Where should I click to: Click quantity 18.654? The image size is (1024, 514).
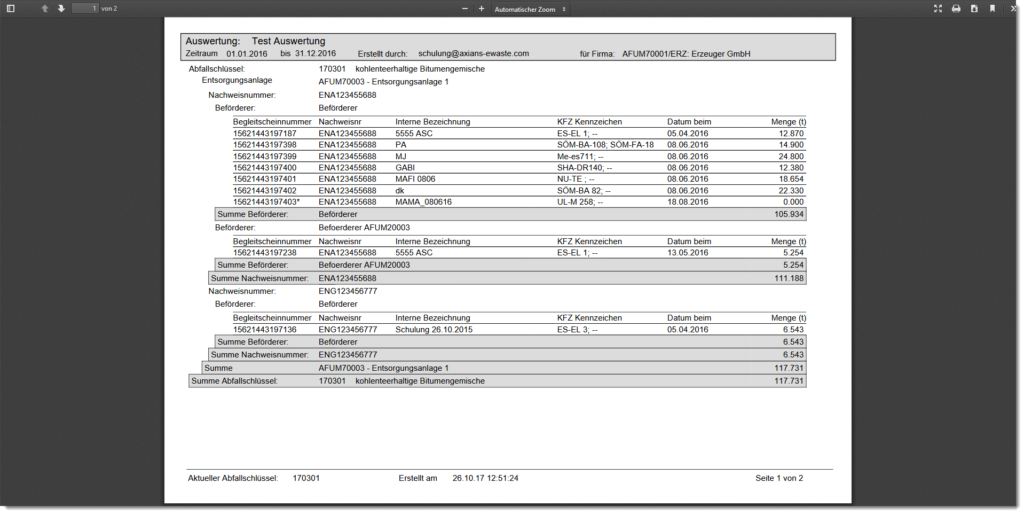[x=791, y=179]
